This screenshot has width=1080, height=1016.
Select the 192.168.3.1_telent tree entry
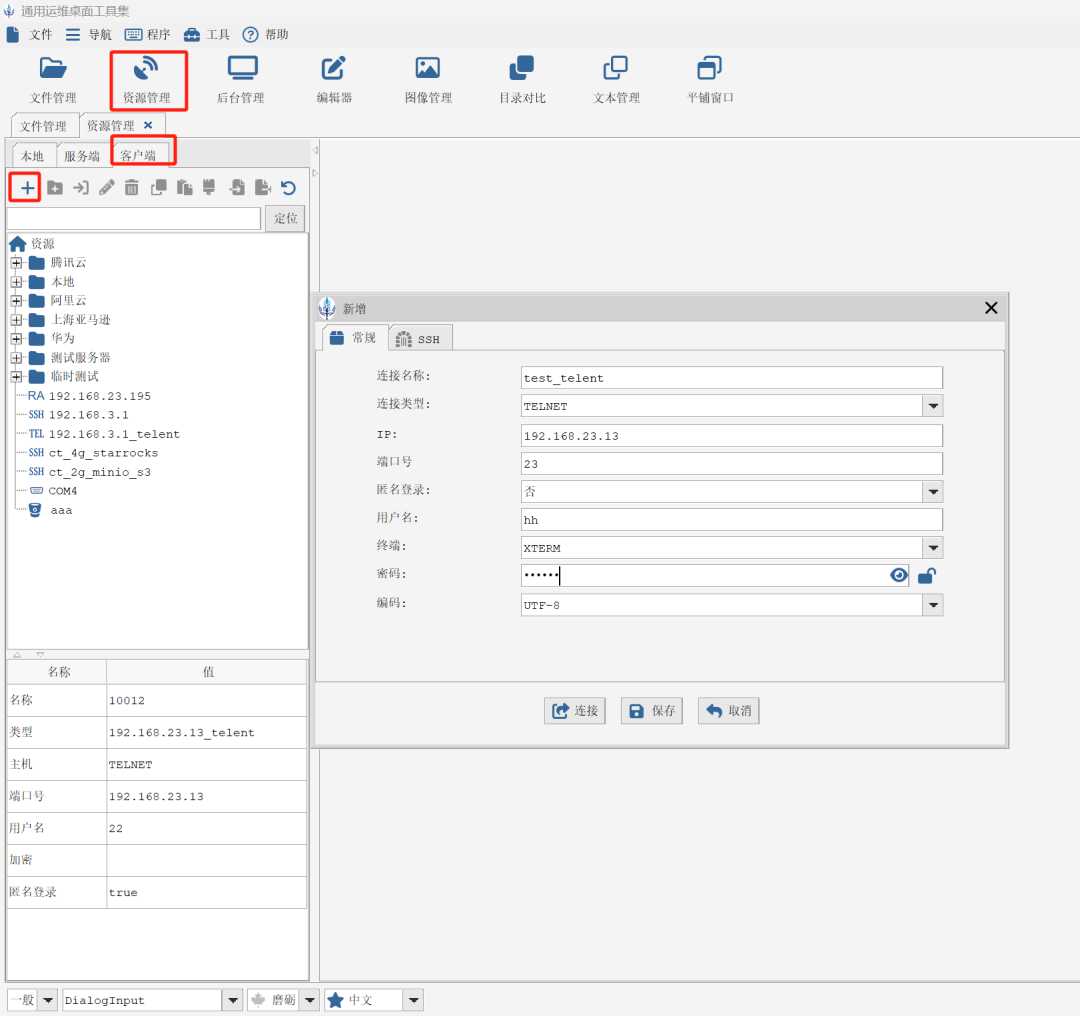104,434
